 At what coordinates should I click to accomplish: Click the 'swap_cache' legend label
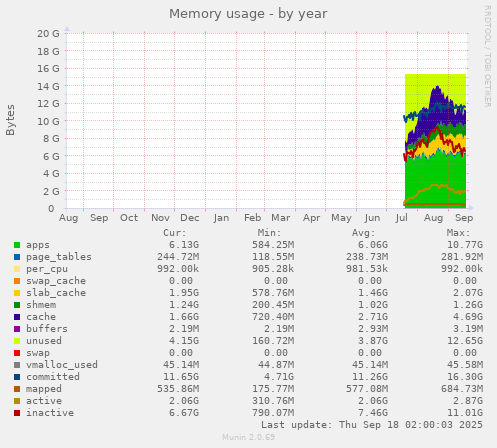coord(56,281)
